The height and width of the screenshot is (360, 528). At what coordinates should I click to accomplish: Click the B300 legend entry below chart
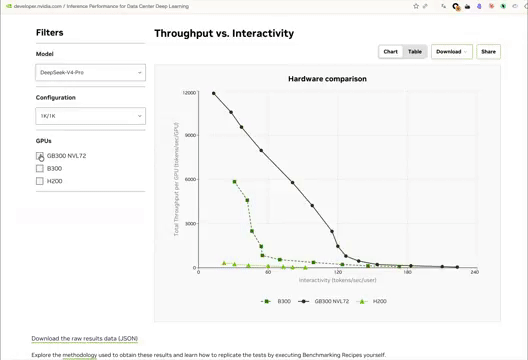coord(276,301)
